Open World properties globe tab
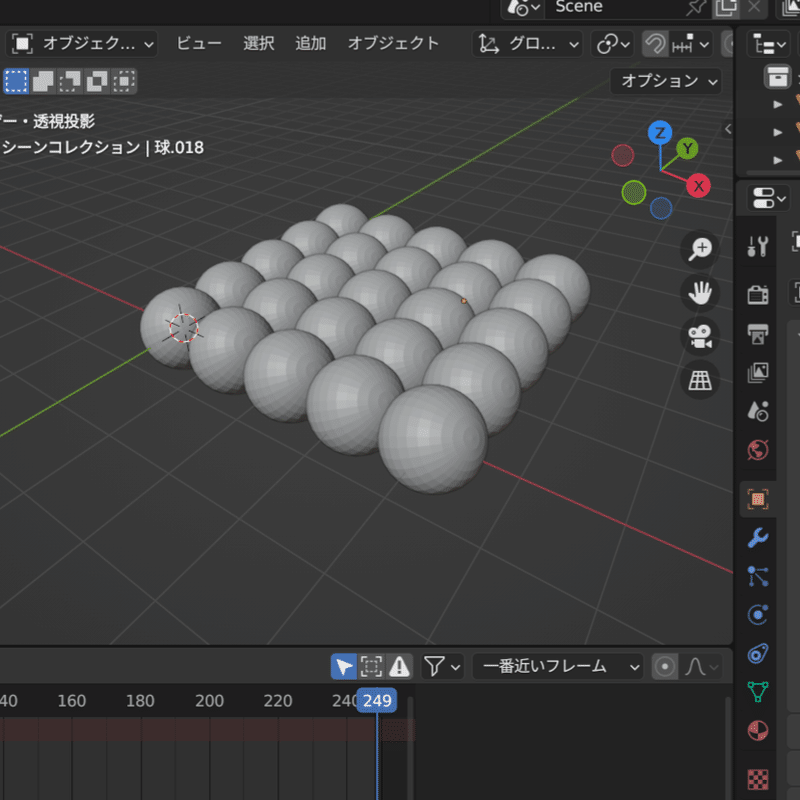Viewport: 800px width, 800px height. tap(757, 451)
